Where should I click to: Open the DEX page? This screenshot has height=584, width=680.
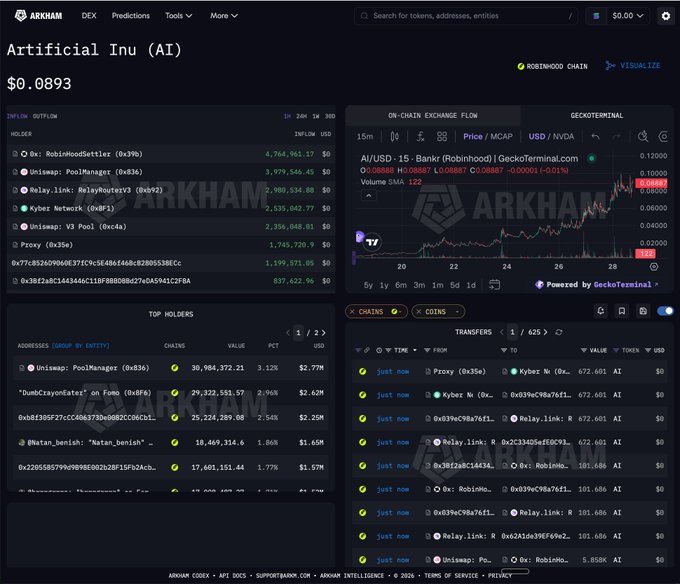tap(89, 16)
